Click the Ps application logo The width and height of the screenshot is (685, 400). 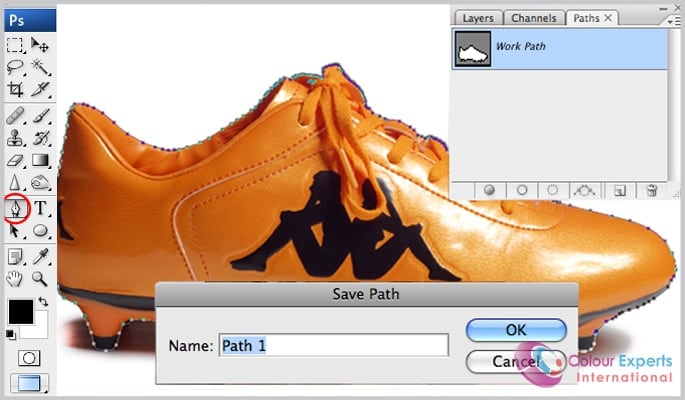coord(30,20)
